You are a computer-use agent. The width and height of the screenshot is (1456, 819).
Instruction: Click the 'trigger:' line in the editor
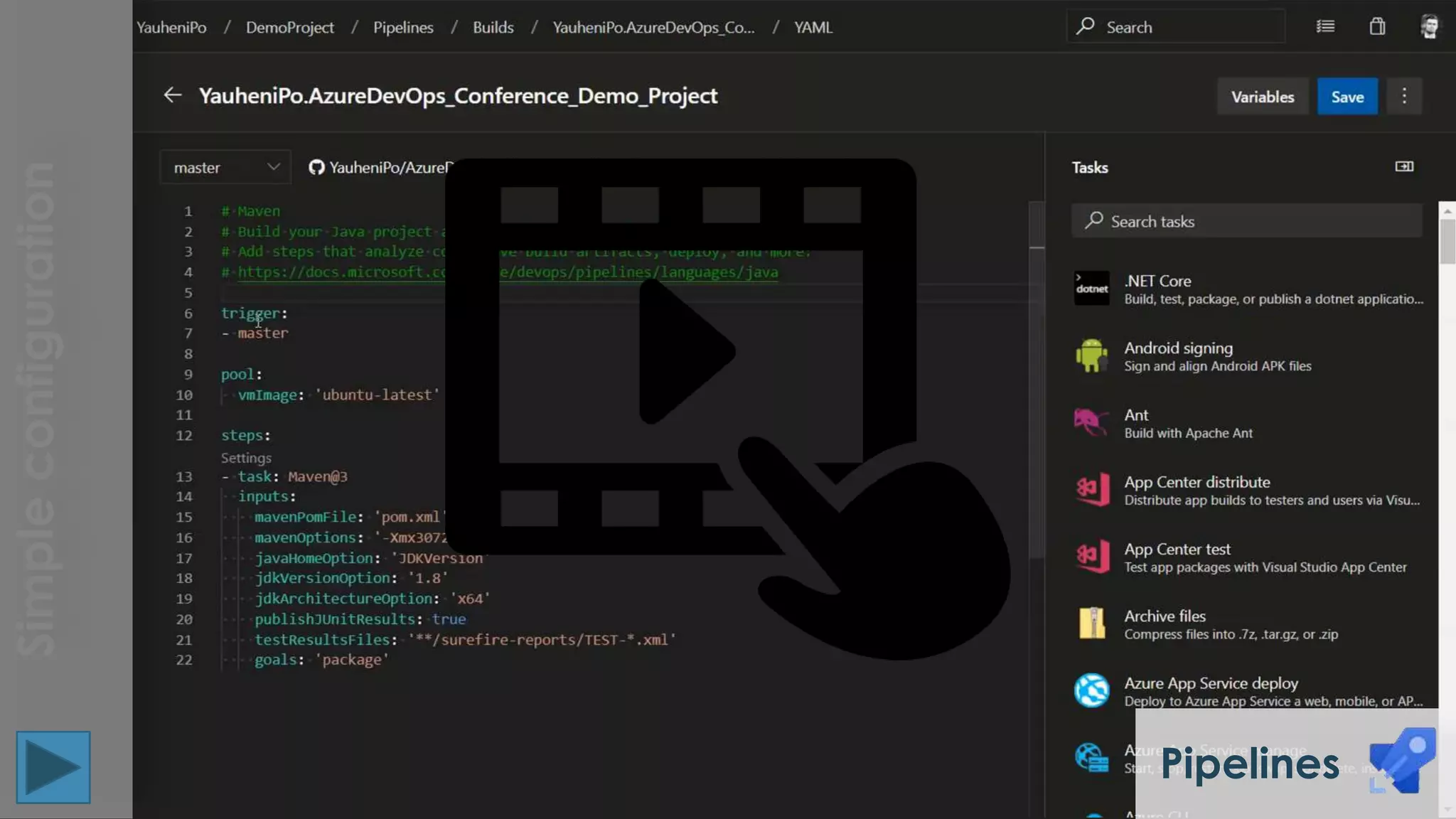[254, 313]
